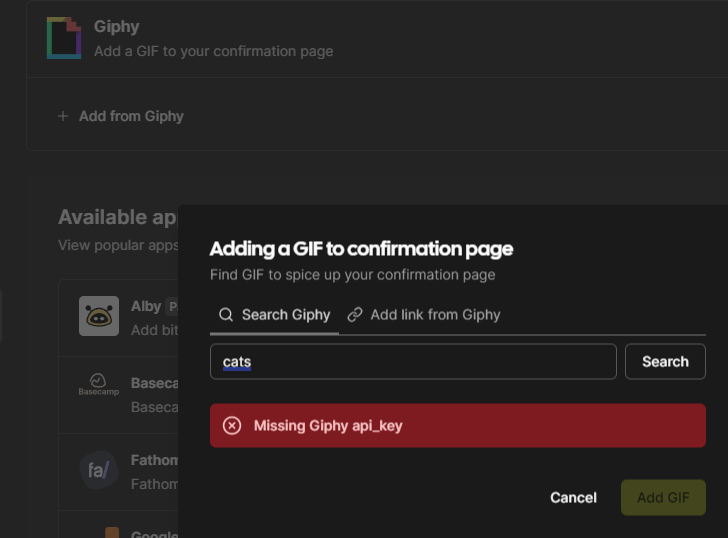The height and width of the screenshot is (538, 728).
Task: Click the Basecamp logo icon
Action: (x=98, y=385)
